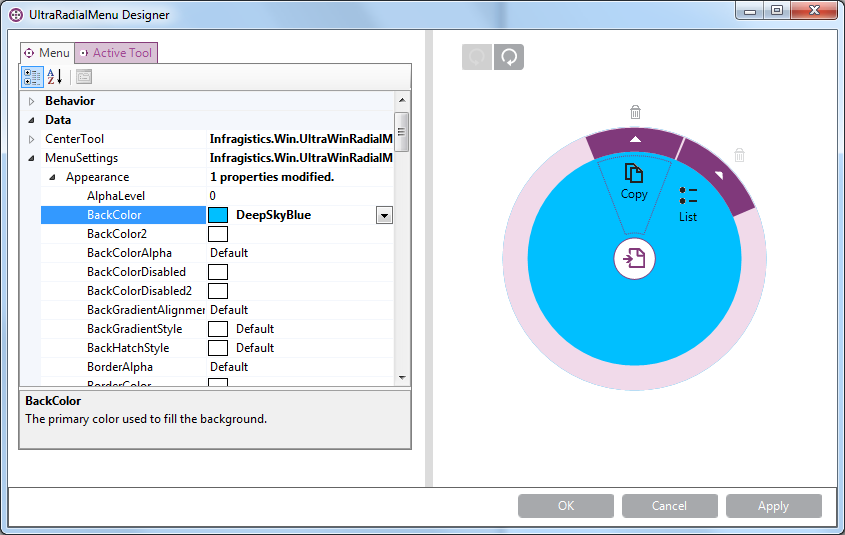
Task: Expand the CenterTool property
Action: click(31, 139)
